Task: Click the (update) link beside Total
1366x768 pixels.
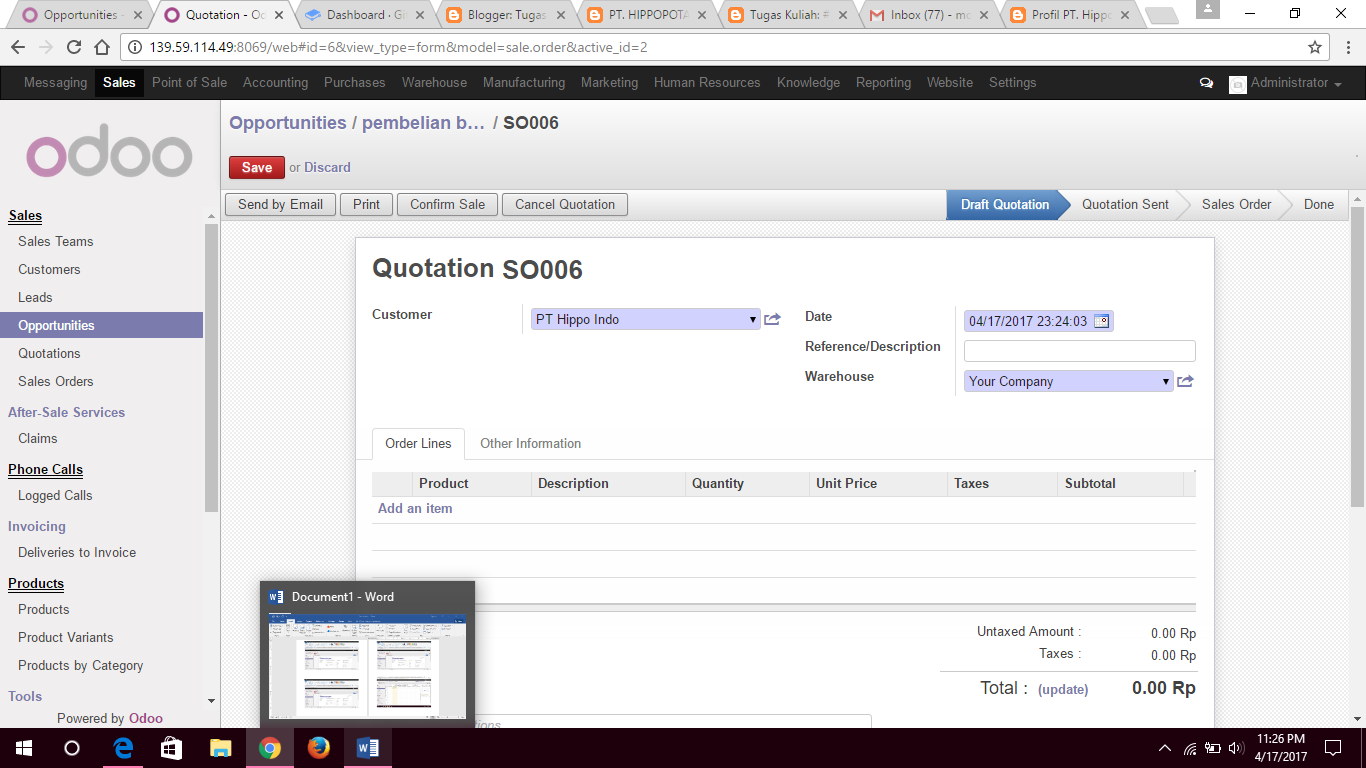Action: 1063,689
